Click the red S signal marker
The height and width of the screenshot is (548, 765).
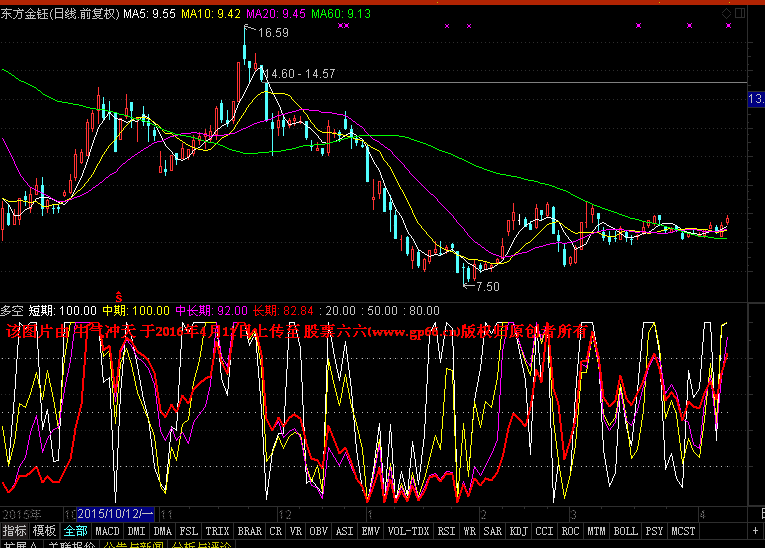(119, 297)
